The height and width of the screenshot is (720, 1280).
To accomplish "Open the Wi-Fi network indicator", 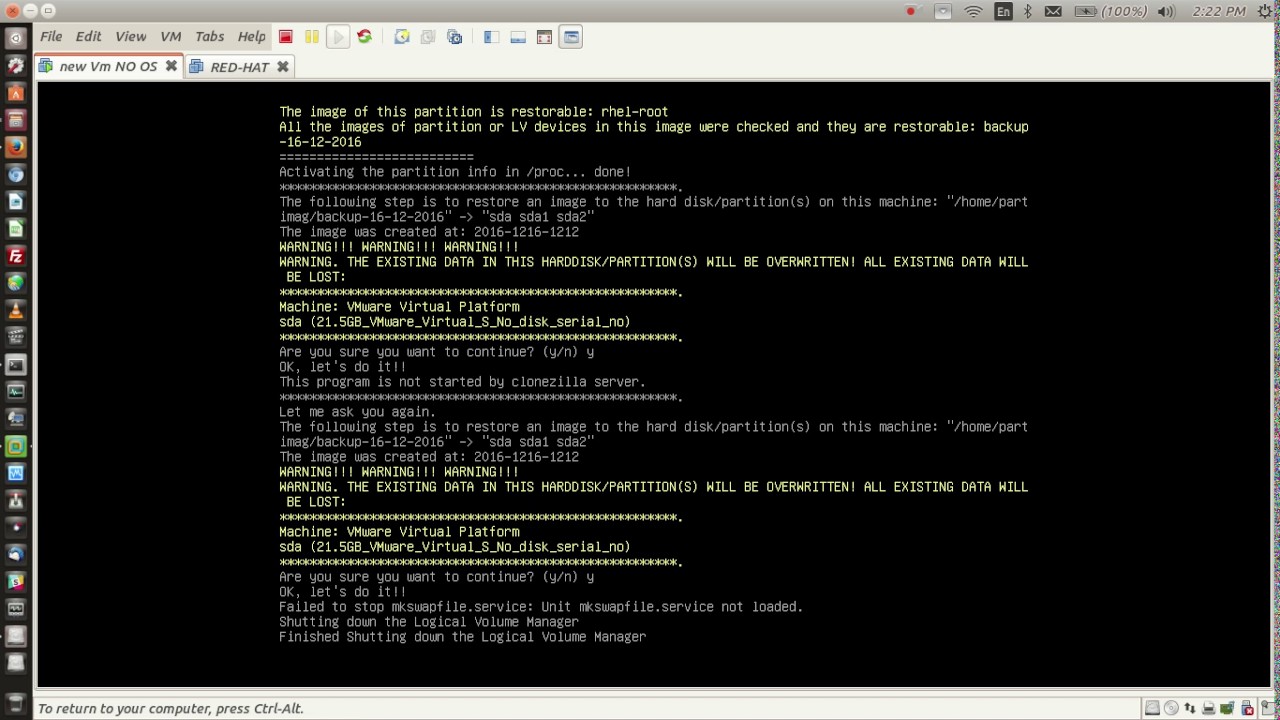I will (973, 11).
